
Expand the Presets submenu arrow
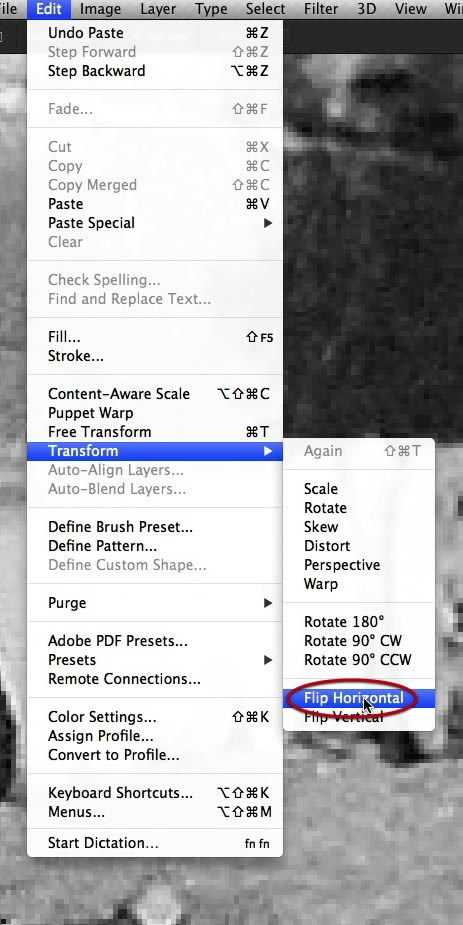click(268, 660)
